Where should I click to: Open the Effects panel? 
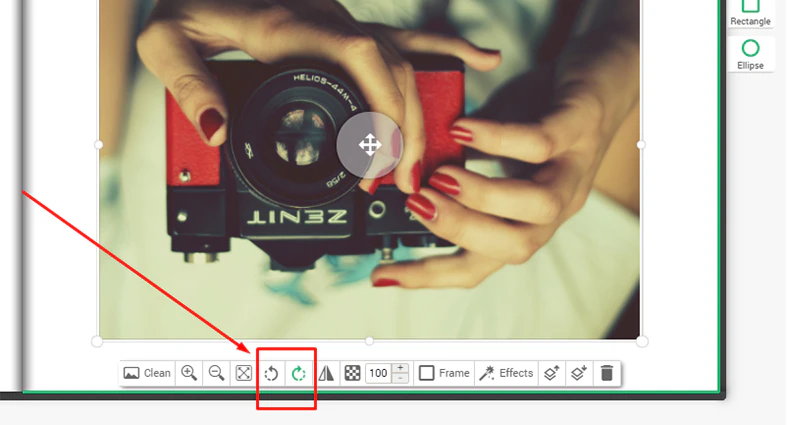pyautogui.click(x=506, y=373)
